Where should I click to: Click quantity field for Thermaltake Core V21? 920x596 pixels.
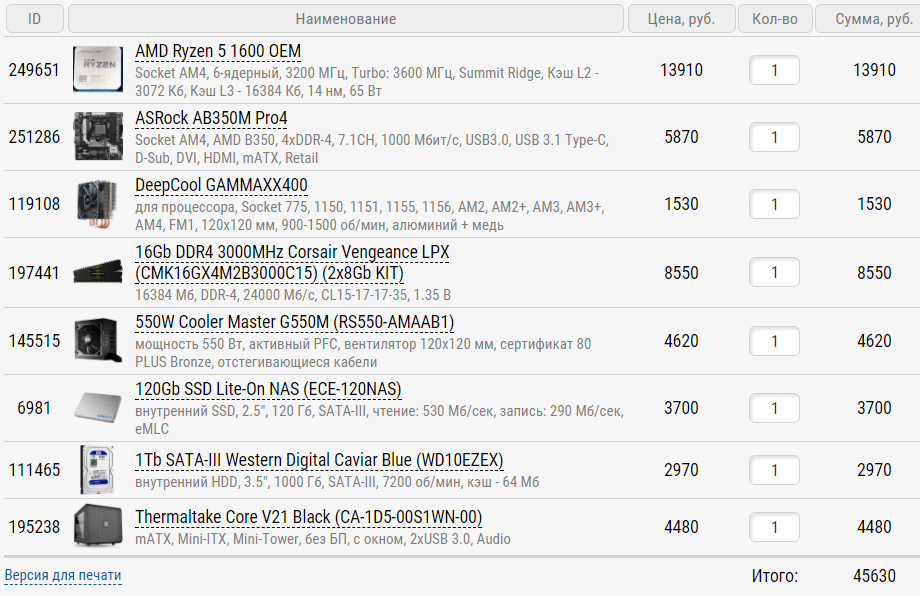774,527
